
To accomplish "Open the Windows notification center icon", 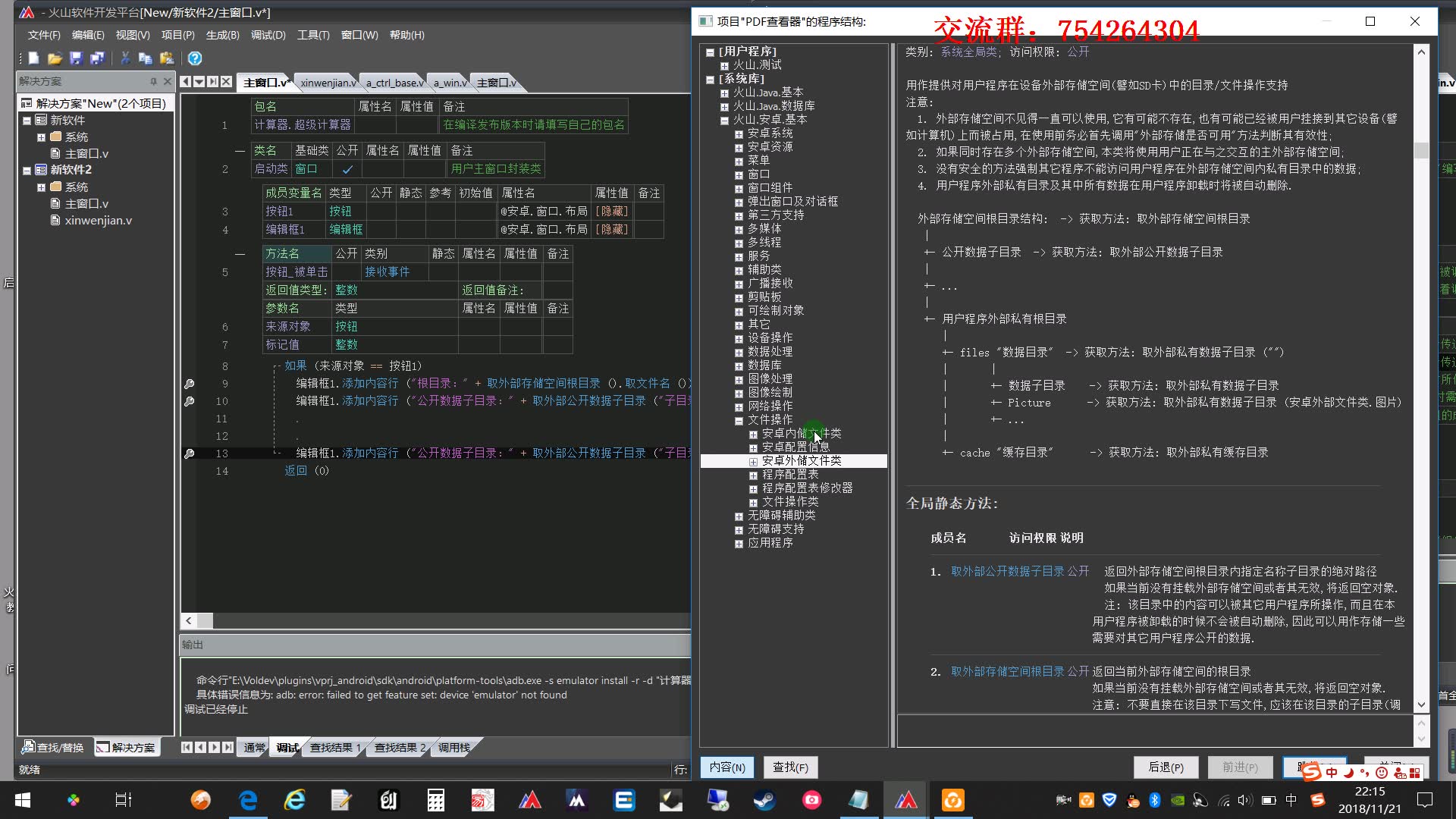I will pos(1425,800).
